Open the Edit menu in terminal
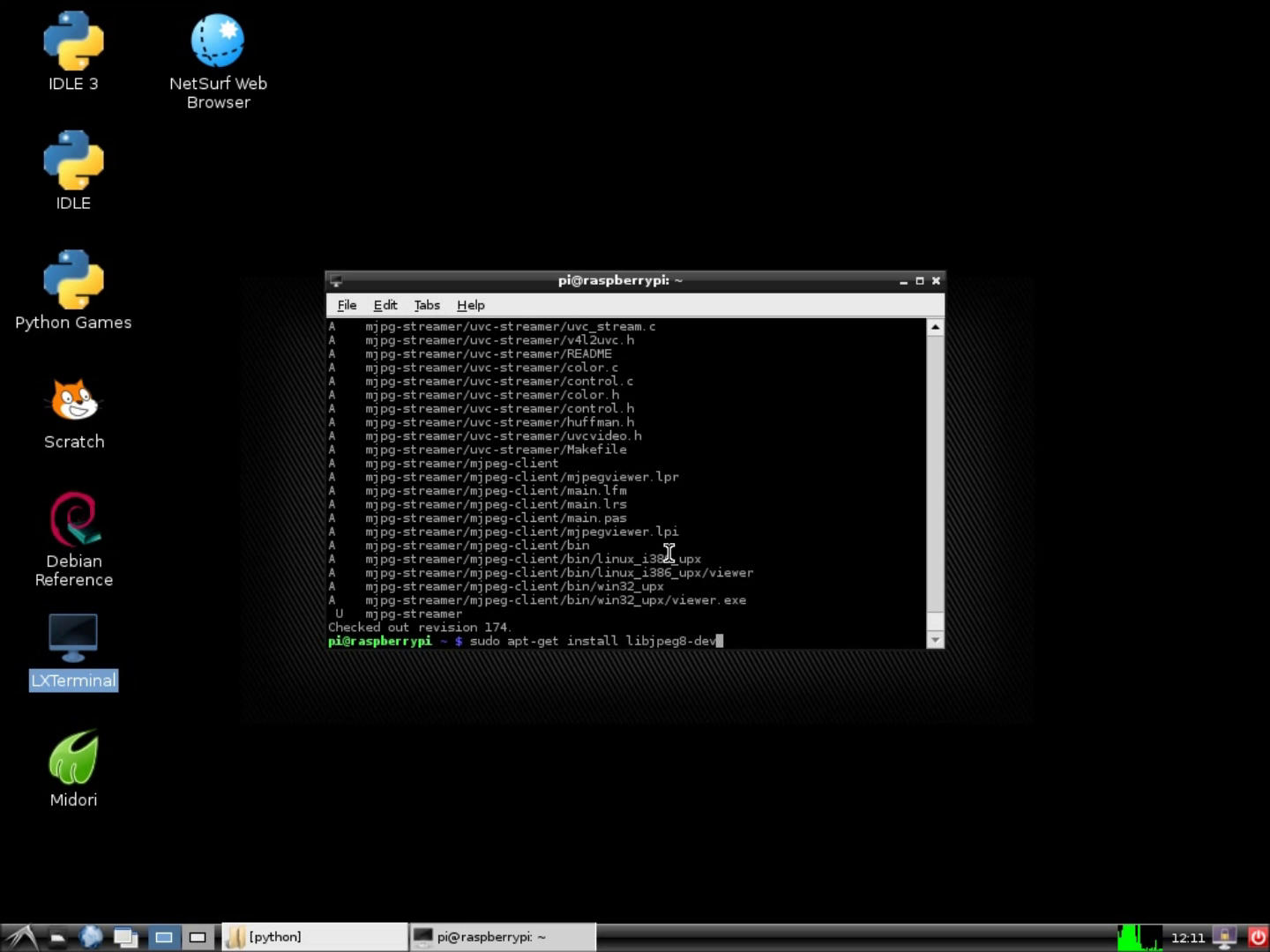 pyautogui.click(x=385, y=305)
